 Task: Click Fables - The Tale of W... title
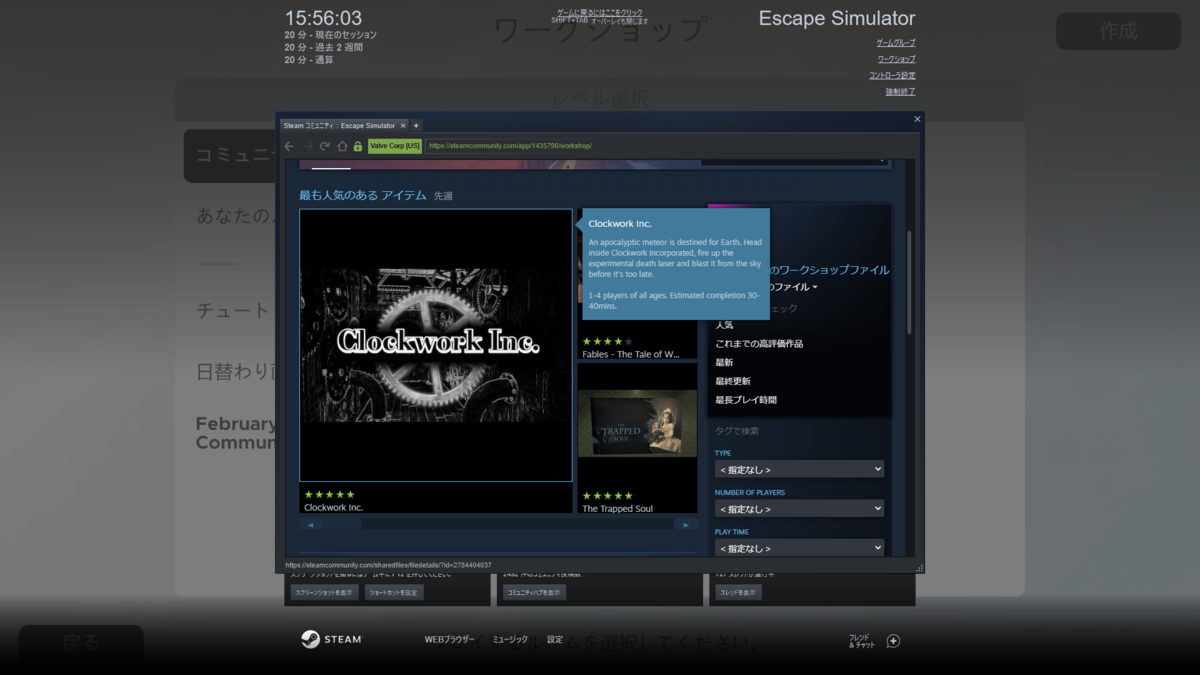[x=631, y=354]
